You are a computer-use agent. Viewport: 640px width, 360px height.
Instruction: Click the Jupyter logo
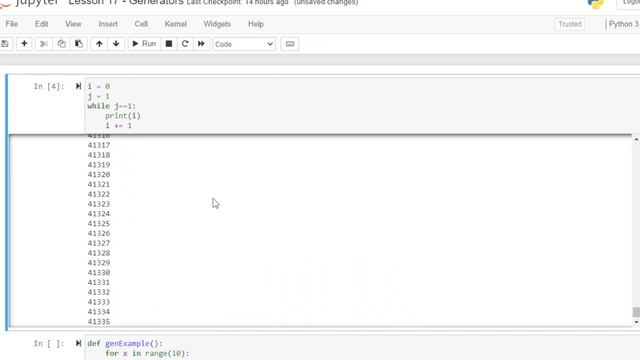(x=29, y=2)
